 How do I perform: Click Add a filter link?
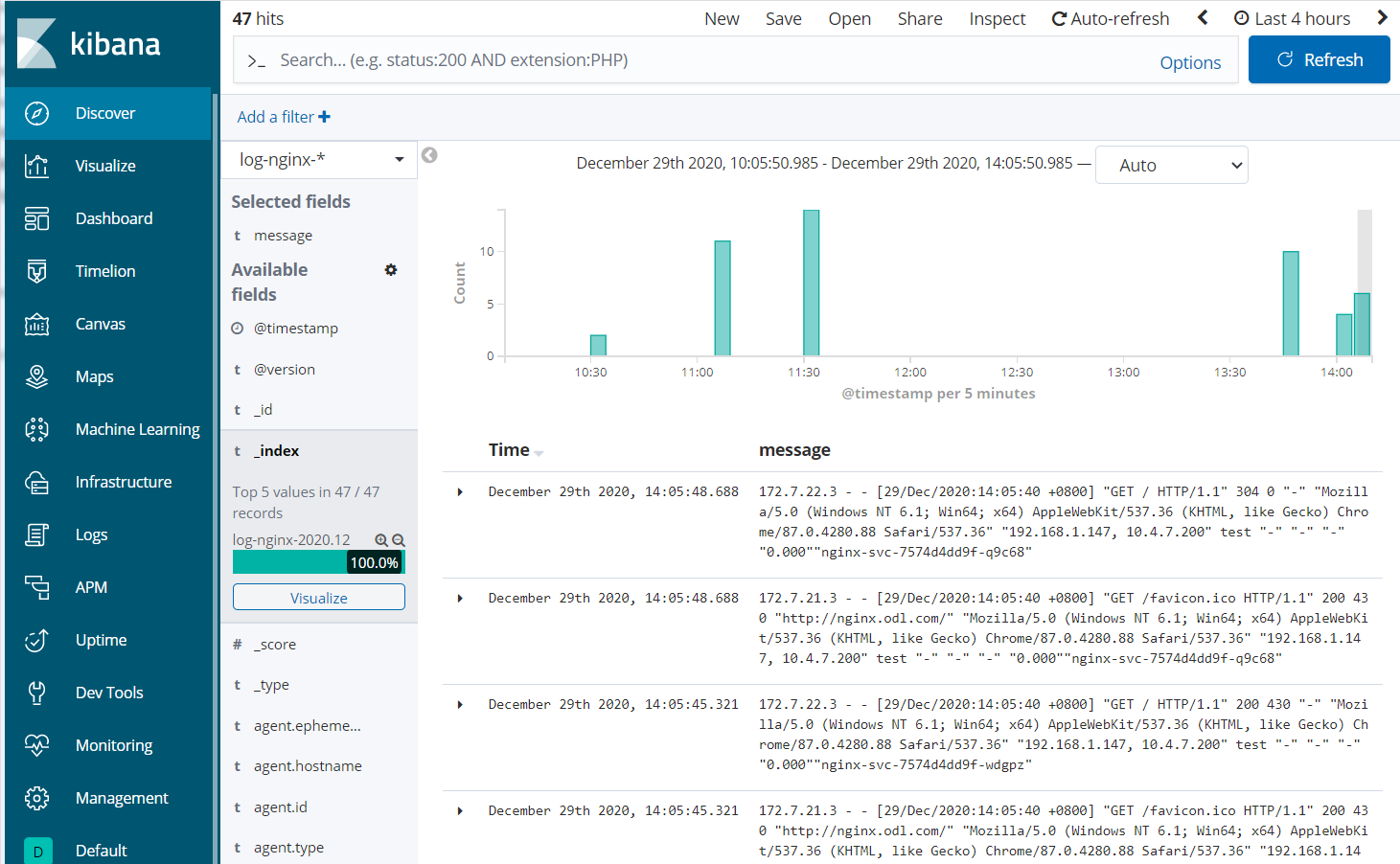pos(284,117)
